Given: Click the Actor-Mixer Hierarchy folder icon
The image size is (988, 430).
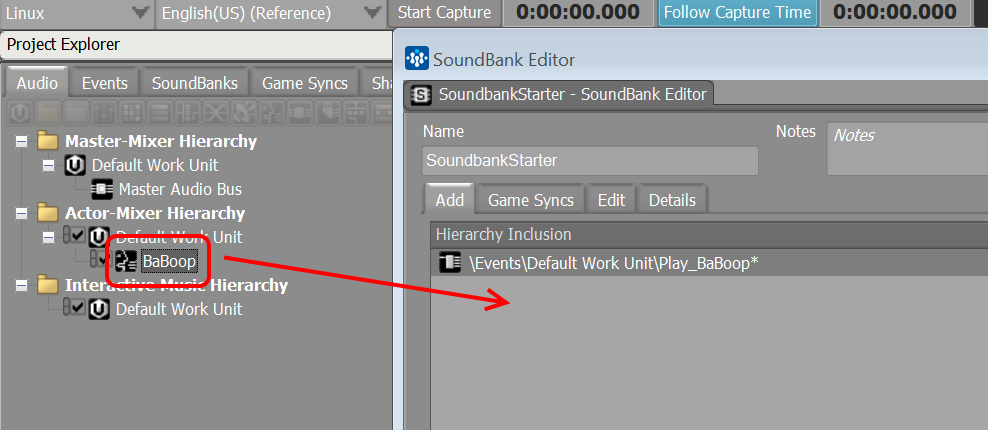Looking at the screenshot, I should pyautogui.click(x=47, y=213).
